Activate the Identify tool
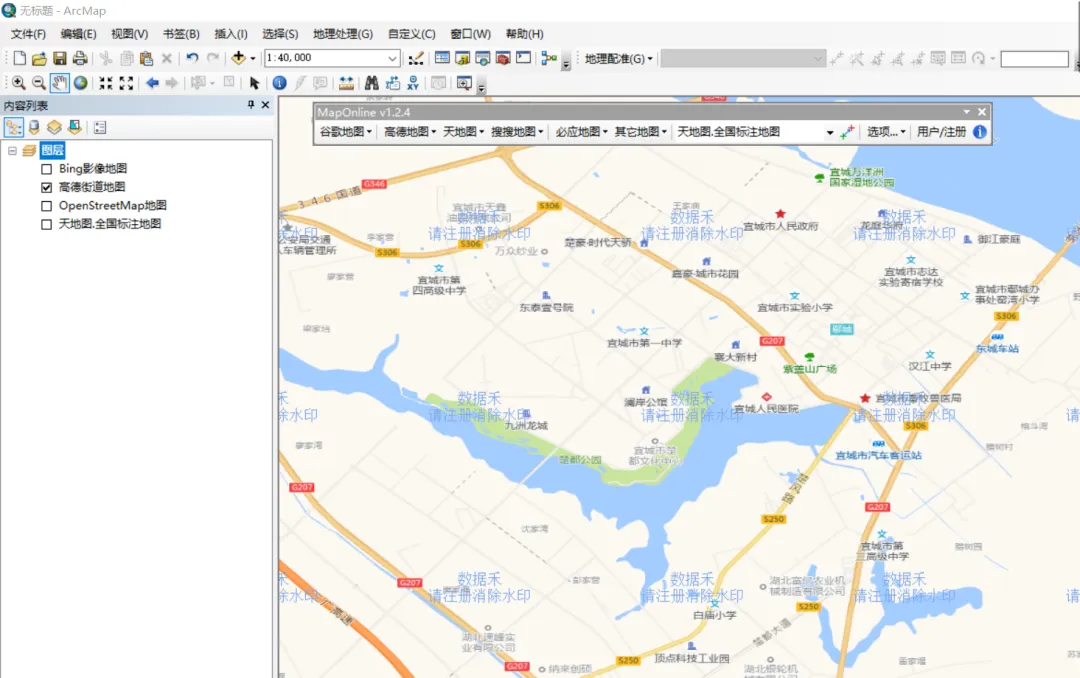The width and height of the screenshot is (1080, 678). click(280, 83)
